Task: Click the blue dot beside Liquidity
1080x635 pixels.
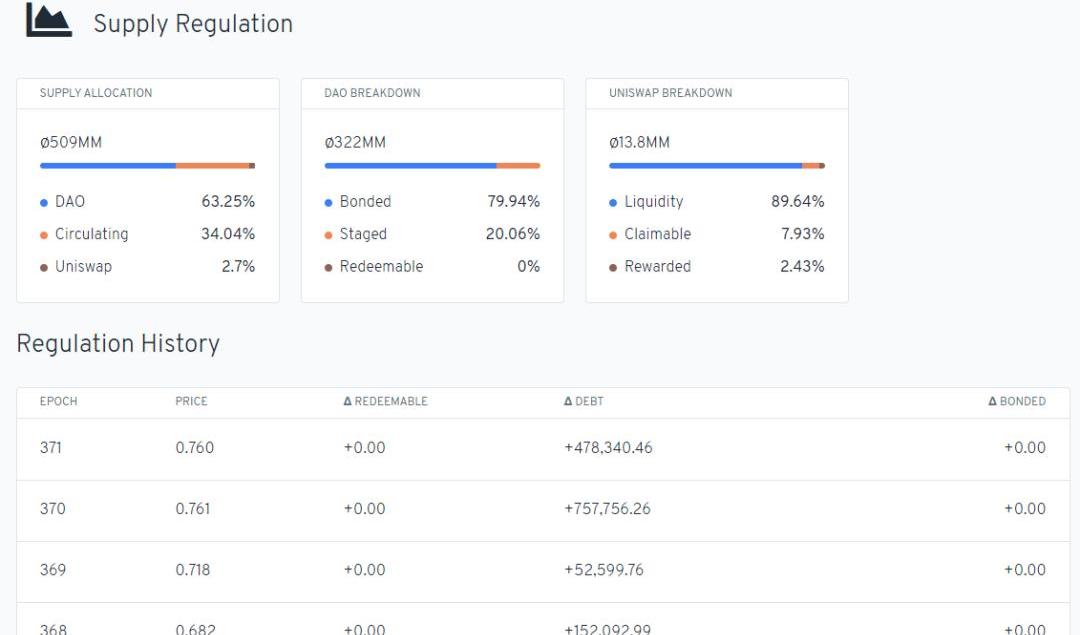Action: (613, 202)
